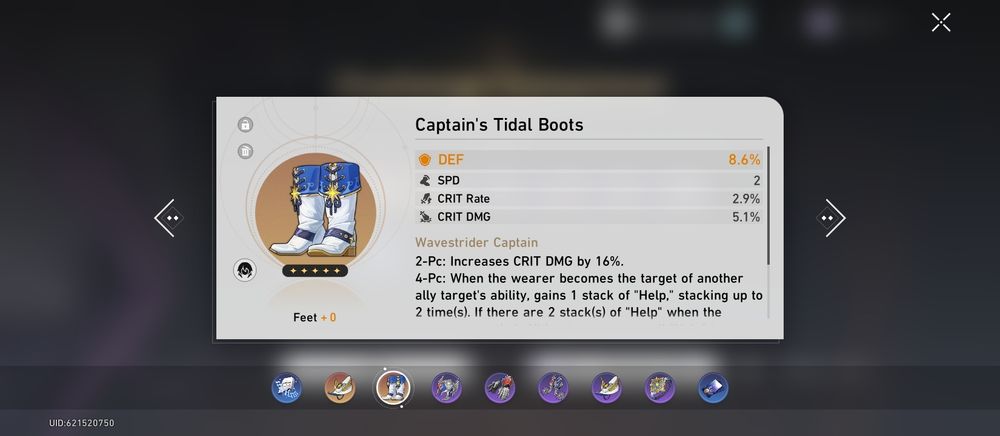This screenshot has width=1000, height=436.
Task: Select the purple gloves relic thumbnail
Action: (x=500, y=388)
